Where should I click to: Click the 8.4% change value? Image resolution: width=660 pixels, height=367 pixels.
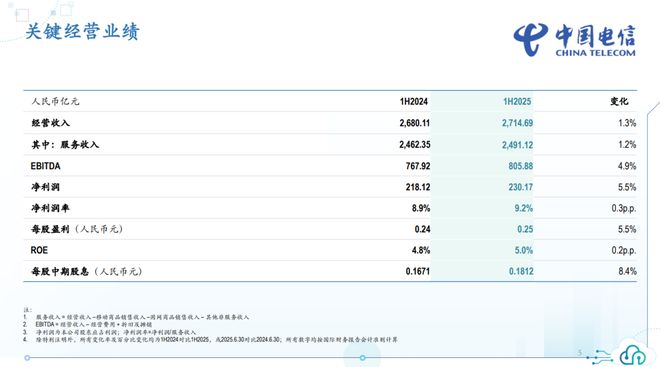(x=627, y=271)
